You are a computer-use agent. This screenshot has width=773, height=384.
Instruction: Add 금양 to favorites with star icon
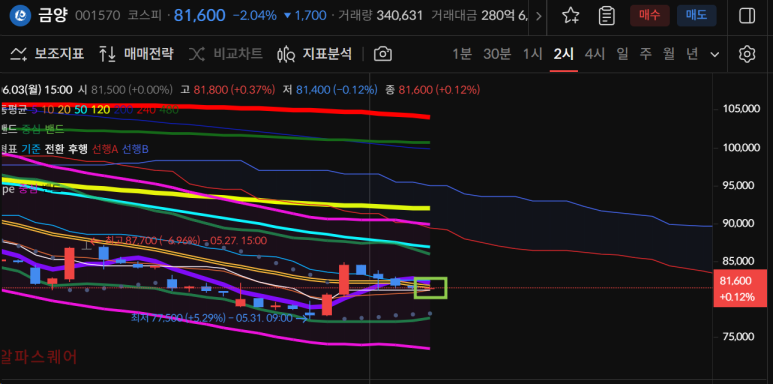[571, 16]
